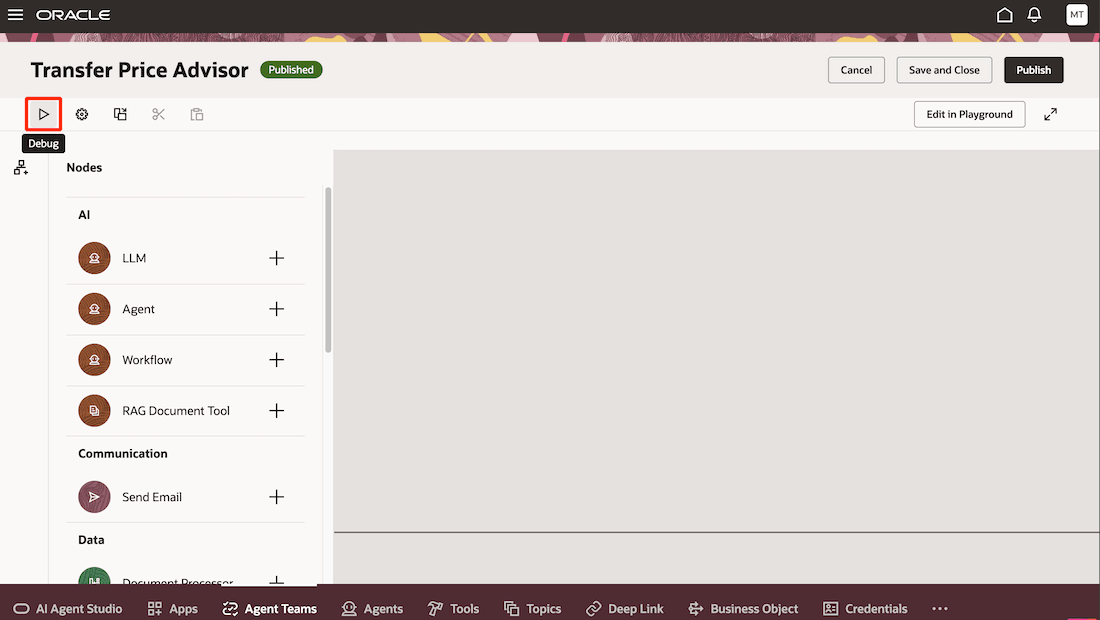Image resolution: width=1100 pixels, height=620 pixels.
Task: Click the RAG Document Tool icon
Action: pyautogui.click(x=94, y=411)
